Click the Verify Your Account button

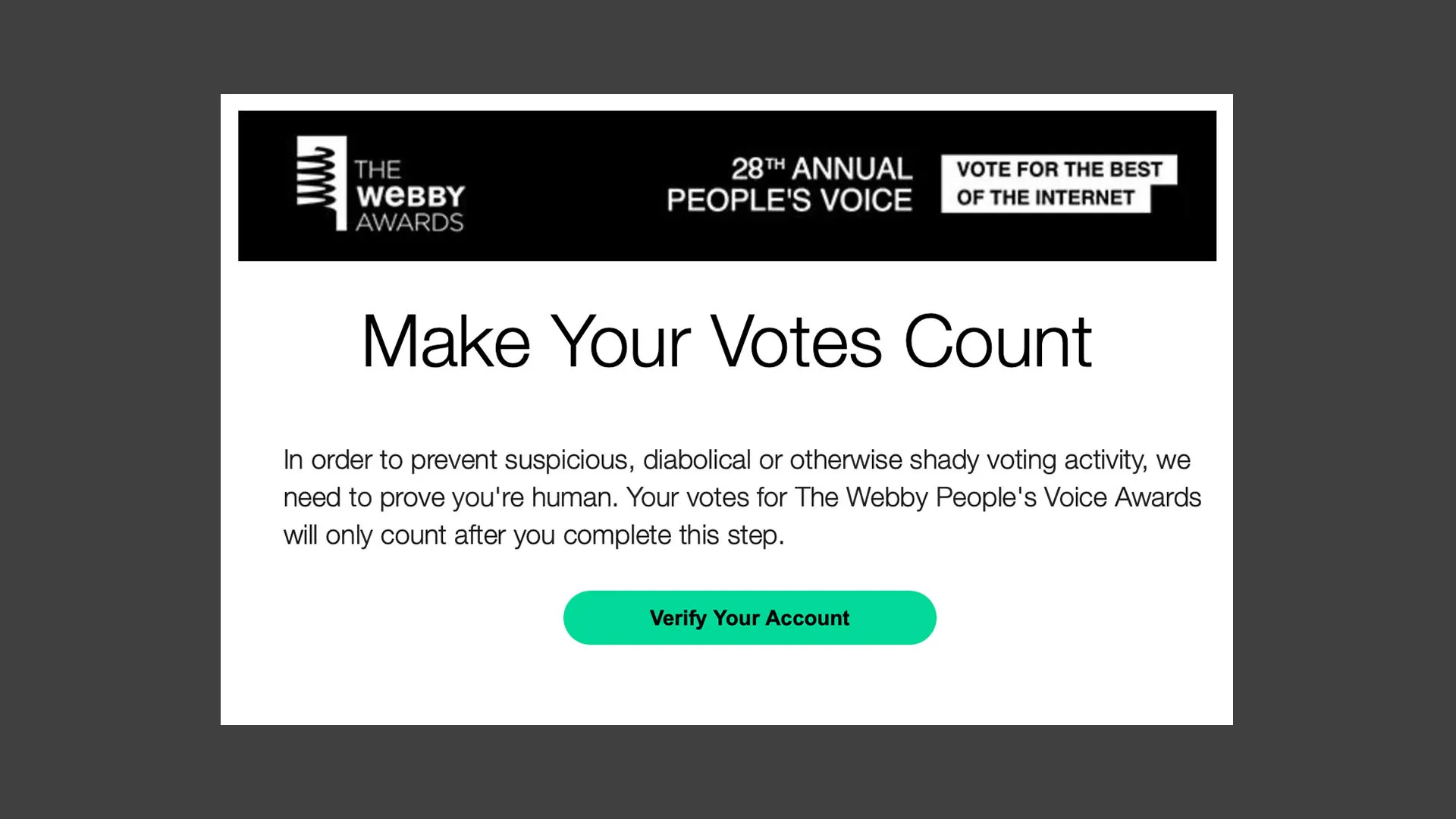click(749, 618)
